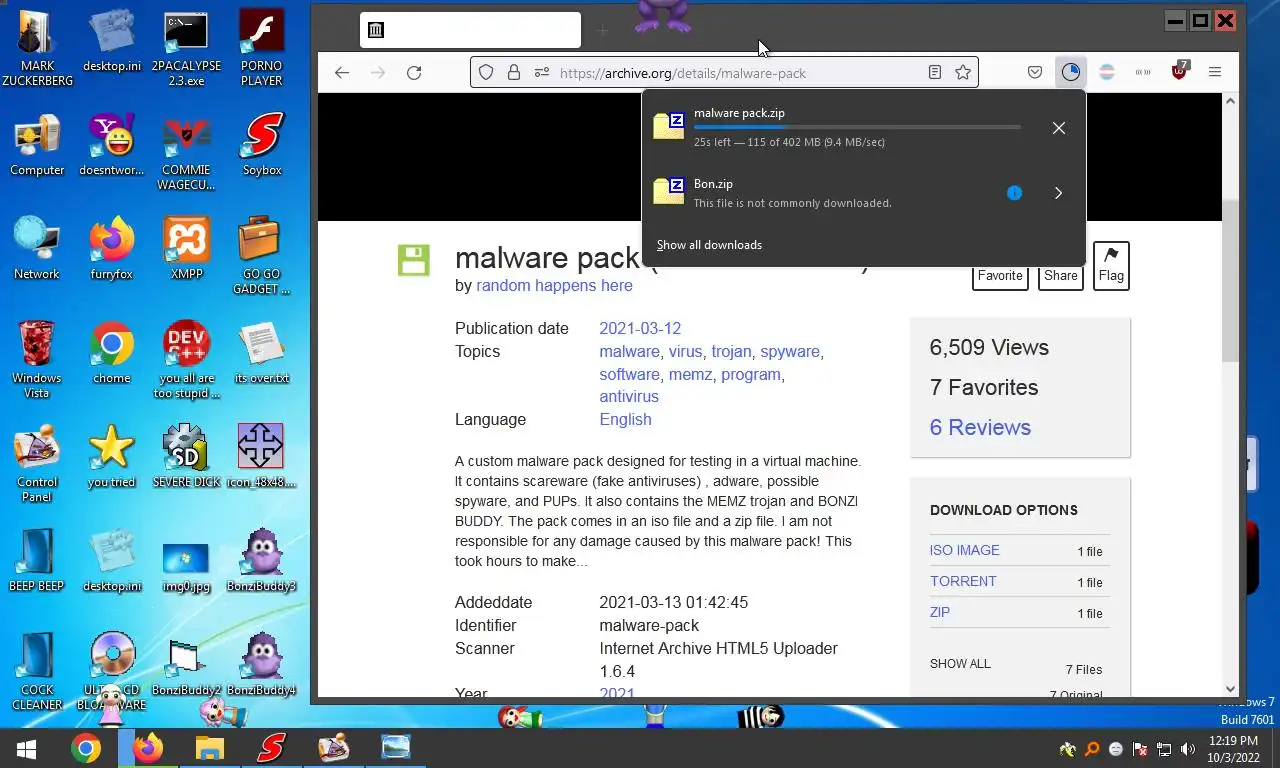Image resolution: width=1280 pixels, height=768 pixels.
Task: Select the img0.jpg desktop file
Action: 187,567
